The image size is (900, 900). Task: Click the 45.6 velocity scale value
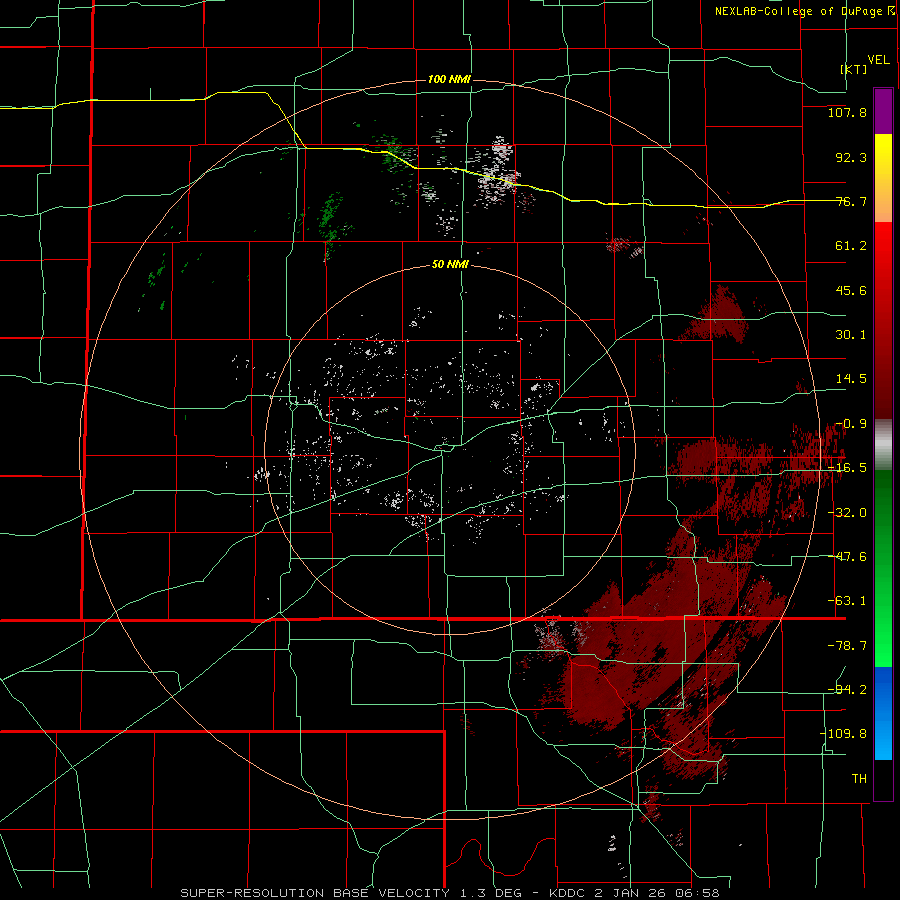pyautogui.click(x=851, y=290)
